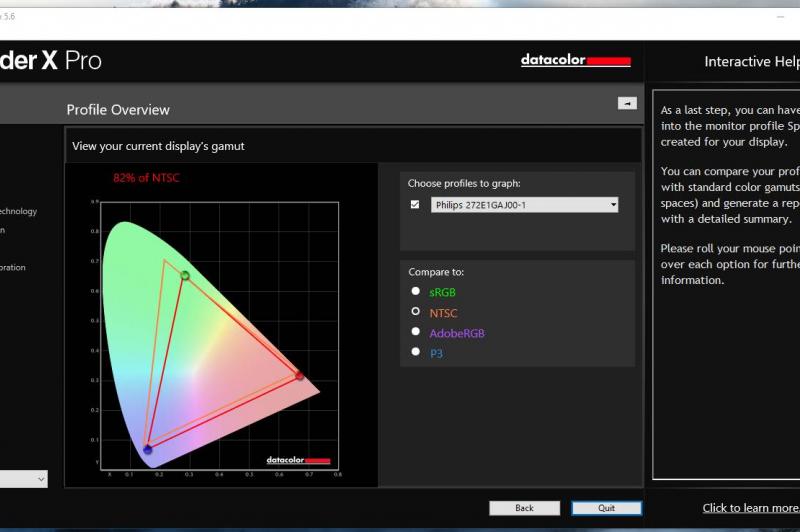Minimize the window using title bar button
The width and height of the screenshot is (800, 532).
coord(781,17)
